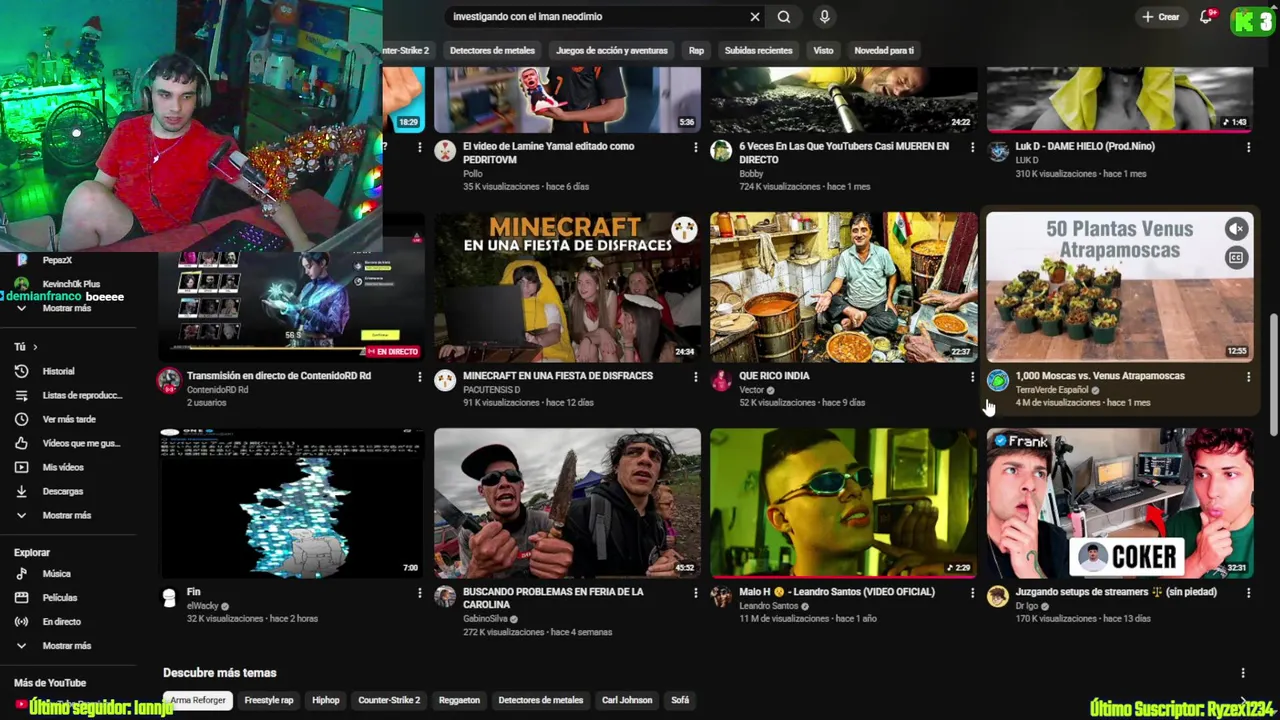Screen dimensions: 1280x720
Task: Mute the Venus Atrapamoscas video preview
Action: click(1236, 229)
